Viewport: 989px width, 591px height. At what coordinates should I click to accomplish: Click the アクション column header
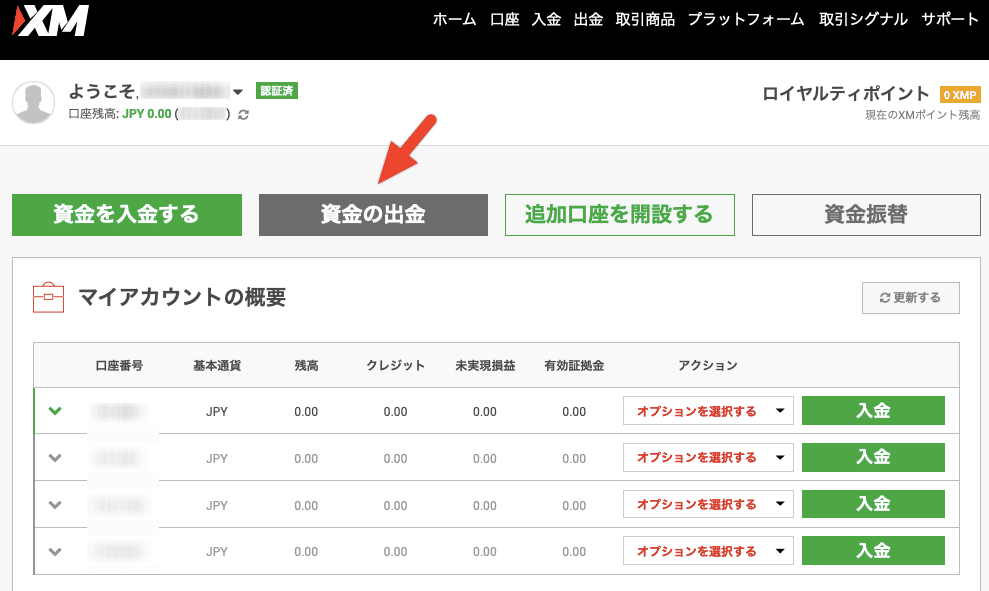tap(708, 366)
